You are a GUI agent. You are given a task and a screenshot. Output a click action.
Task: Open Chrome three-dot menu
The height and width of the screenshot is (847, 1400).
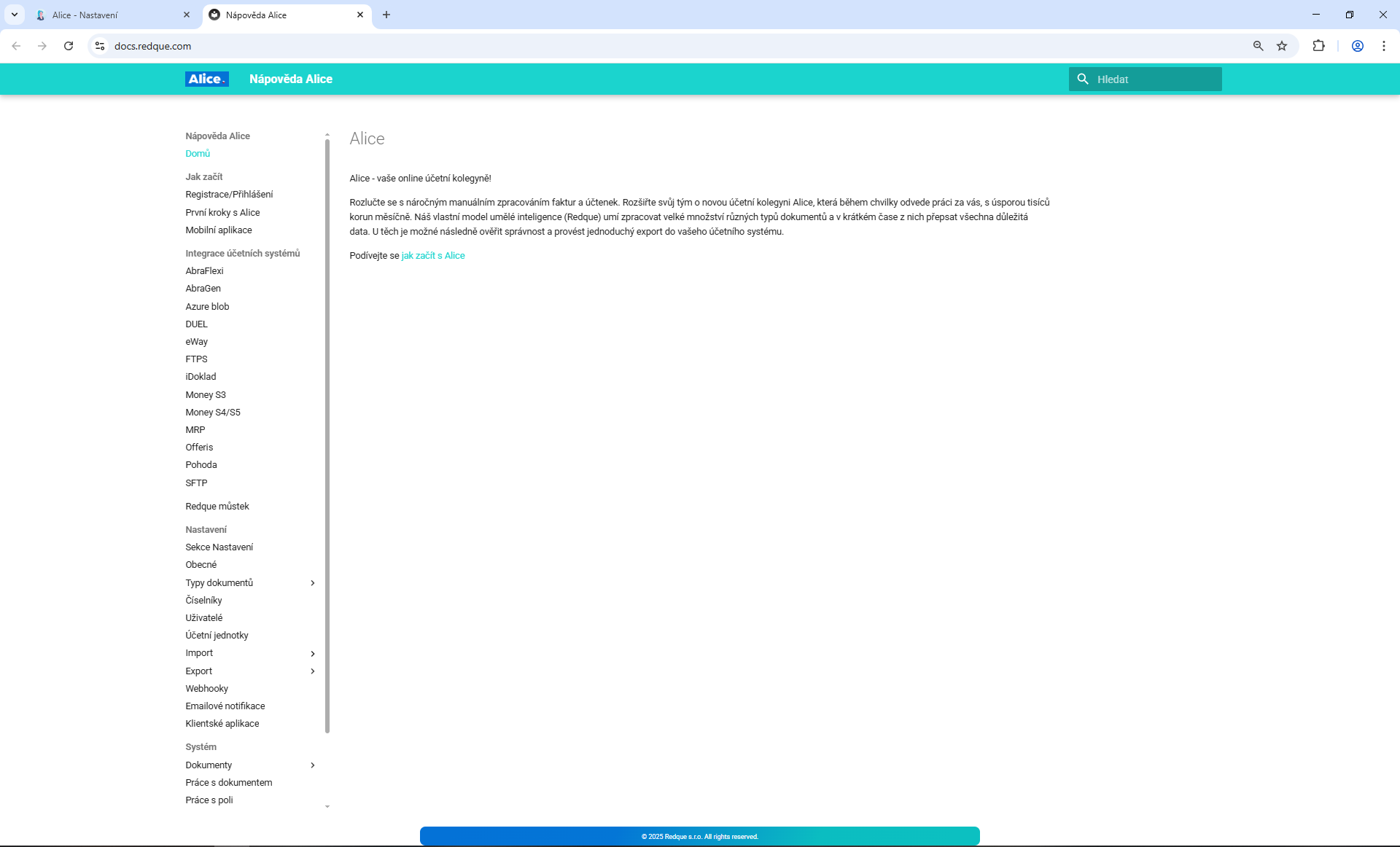1384,46
